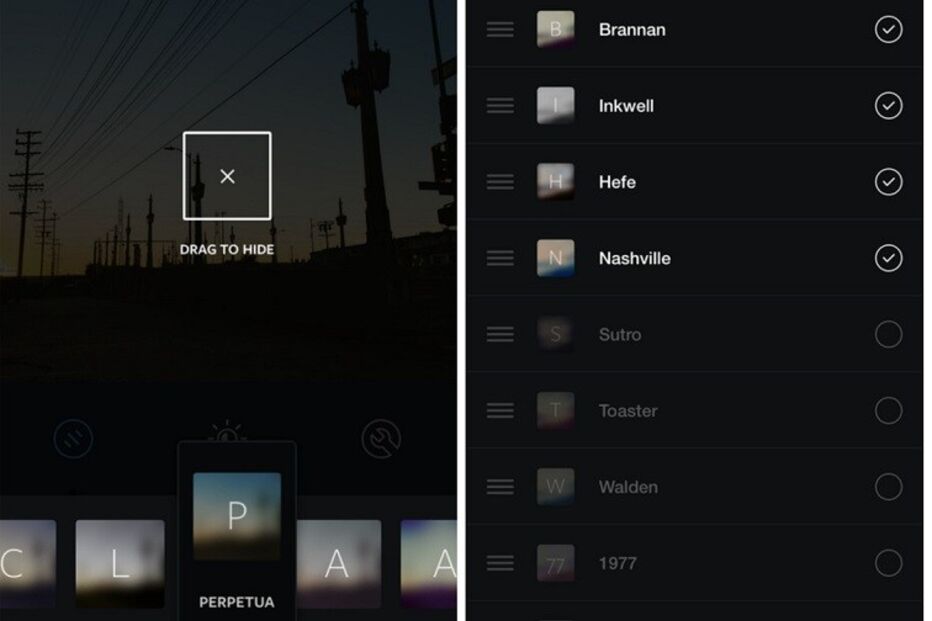The height and width of the screenshot is (621, 932).
Task: Click the 1977 reorder handle
Action: [500, 563]
